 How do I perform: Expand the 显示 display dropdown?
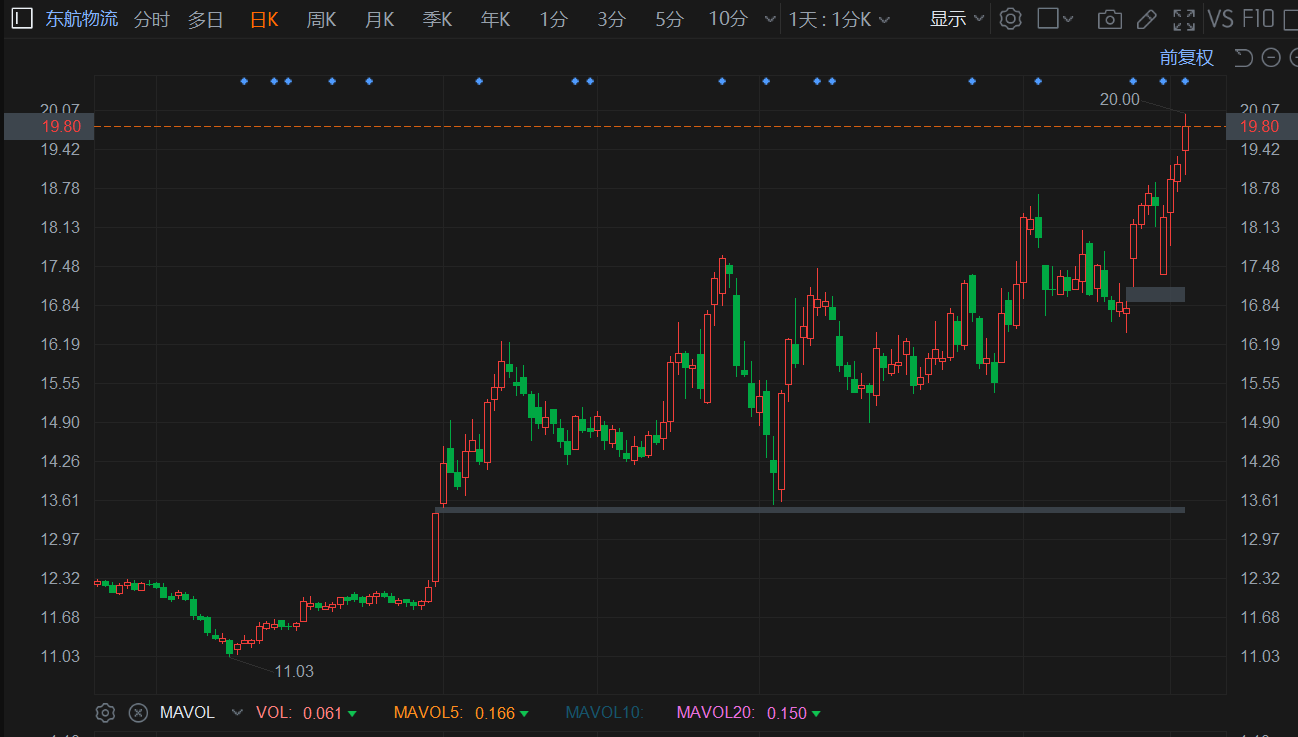pos(957,19)
